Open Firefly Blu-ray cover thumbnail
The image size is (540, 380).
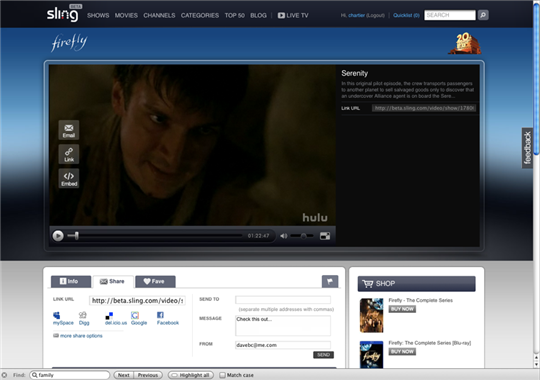[x=372, y=355]
